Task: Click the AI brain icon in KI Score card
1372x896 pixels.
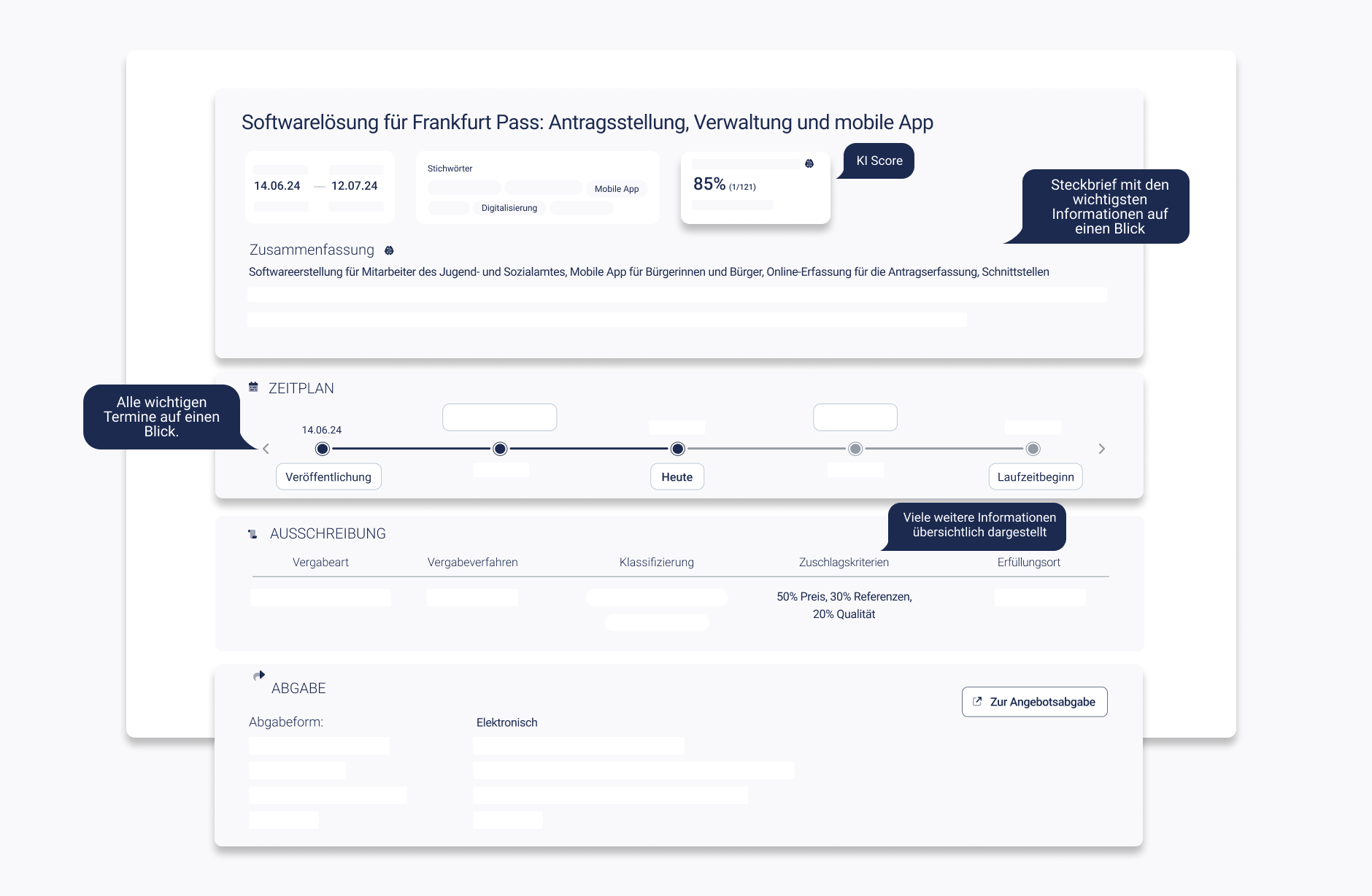Action: (x=809, y=163)
